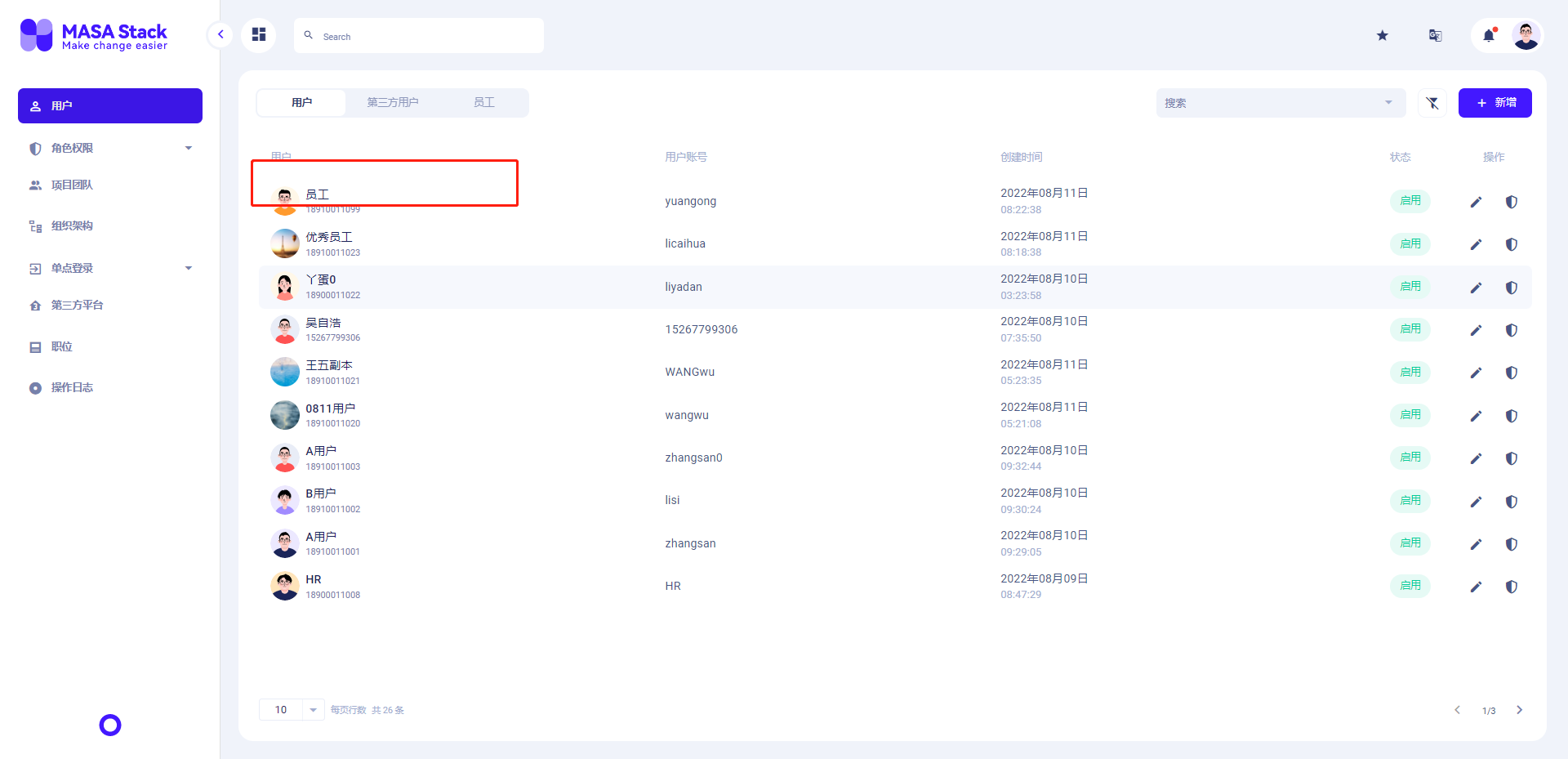Screen dimensions: 1568x759
Task: Open 组织架构 in the sidebar
Action: pyautogui.click(x=110, y=226)
